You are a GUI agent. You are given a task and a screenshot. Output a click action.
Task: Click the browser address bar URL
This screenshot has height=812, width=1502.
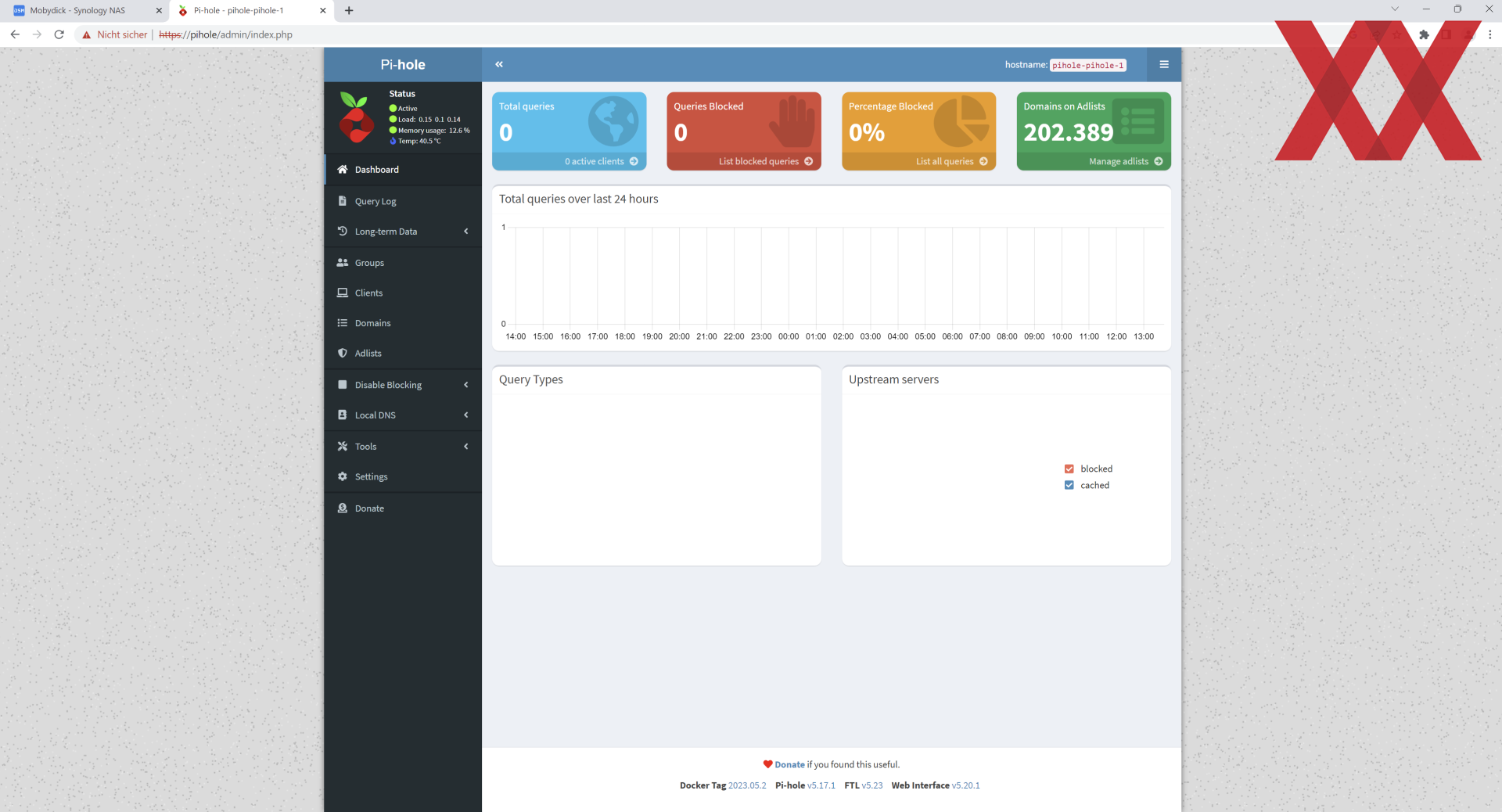(225, 34)
